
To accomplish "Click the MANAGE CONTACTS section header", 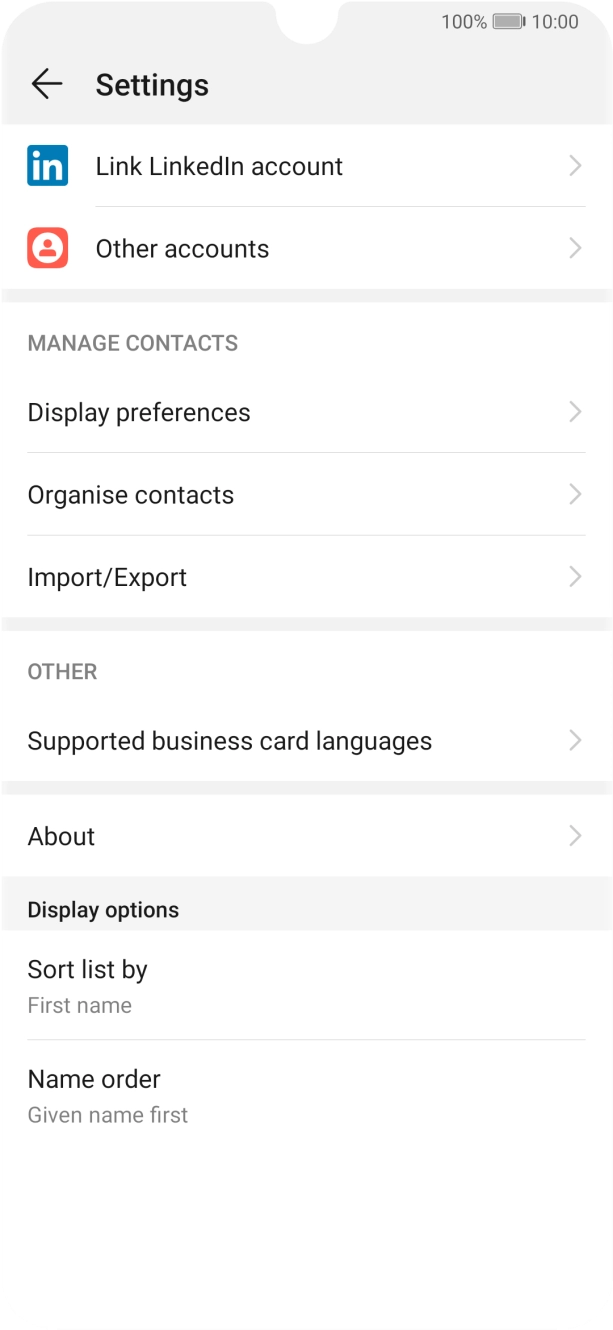I will (133, 343).
